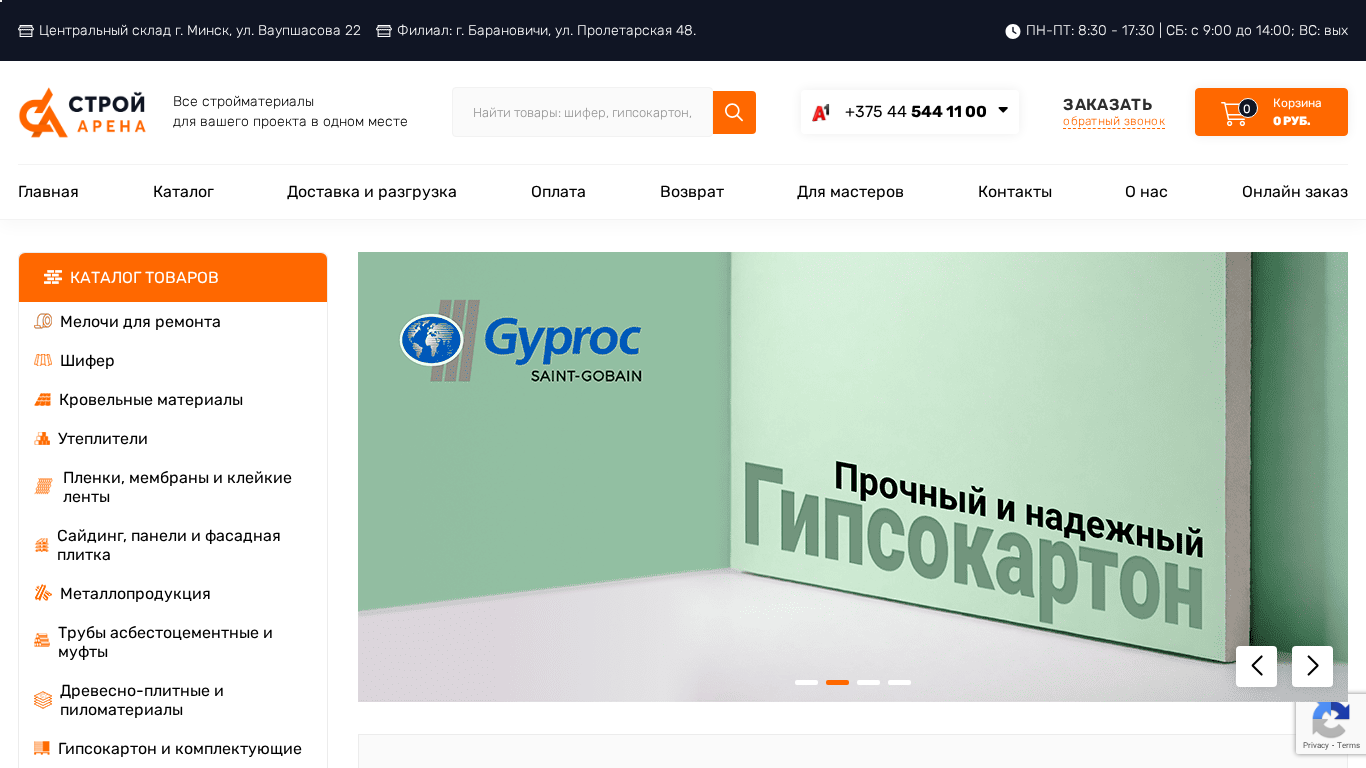The image size is (1366, 768).
Task: Click the Утеплители category icon
Action: [42, 438]
